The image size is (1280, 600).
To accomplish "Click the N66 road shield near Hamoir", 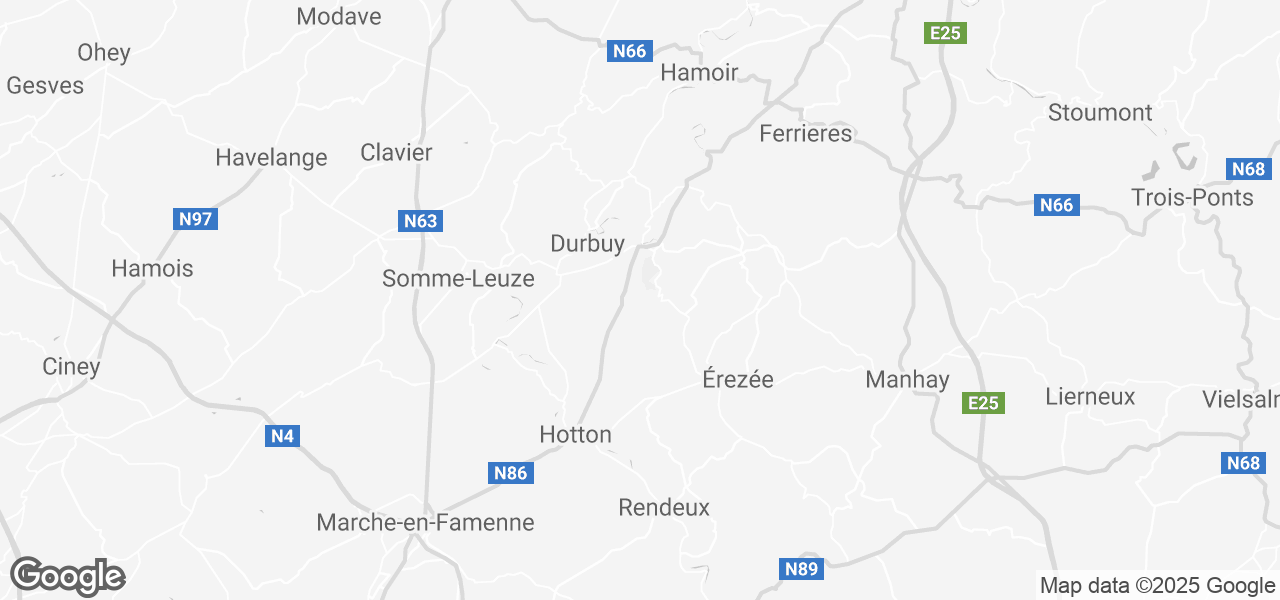I will tap(629, 51).
